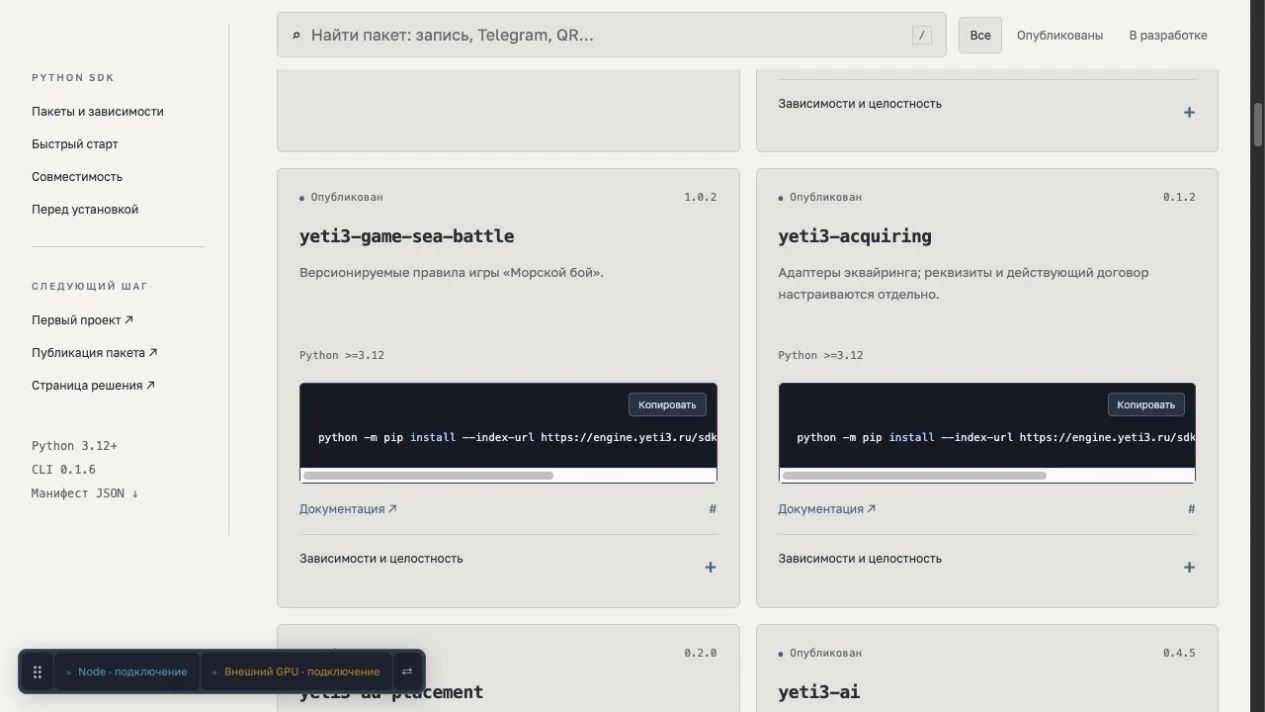
Task: Open 'Перед установкой' in sidebar
Action: coord(85,209)
